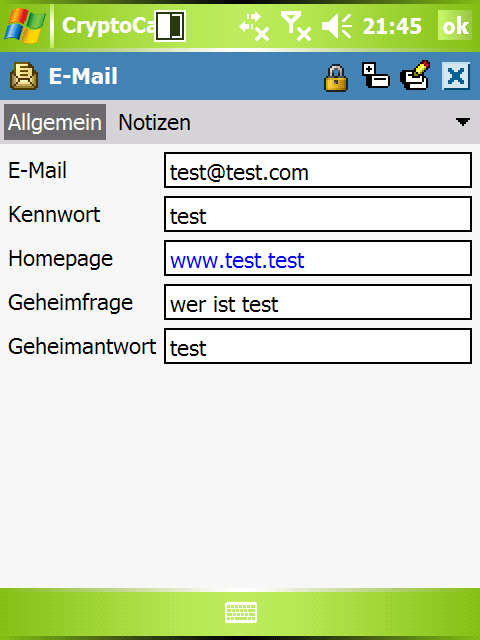Viewport: 480px width, 640px height.
Task: Click the E-Mail field test@test.com
Action: click(x=318, y=170)
